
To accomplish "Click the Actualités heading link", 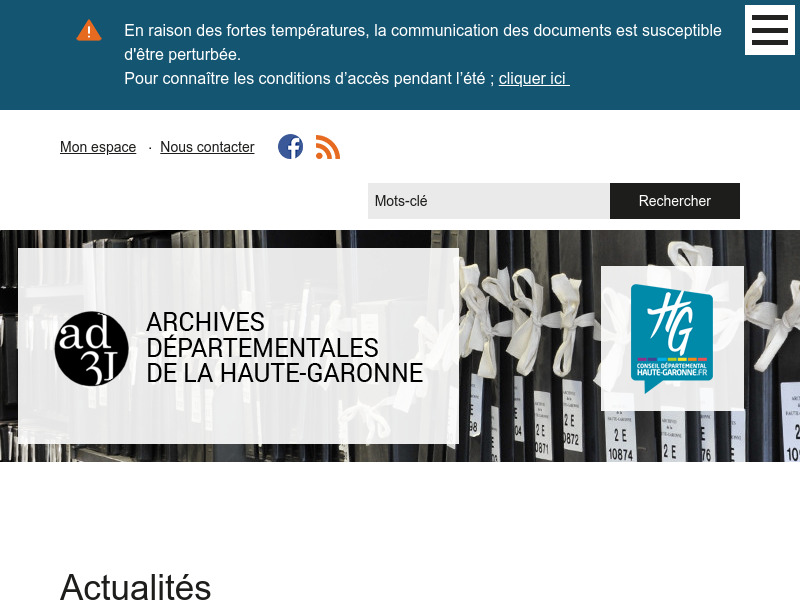I will [x=135, y=586].
